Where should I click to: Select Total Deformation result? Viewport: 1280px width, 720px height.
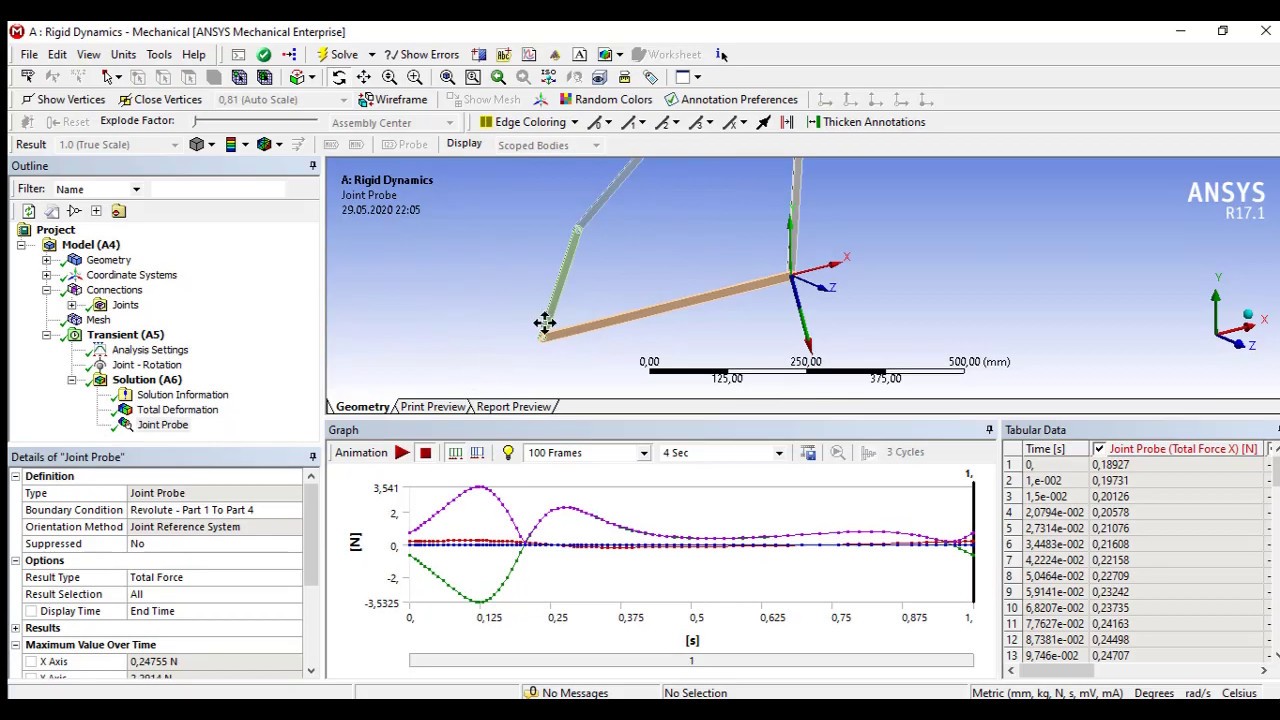[x=177, y=410]
